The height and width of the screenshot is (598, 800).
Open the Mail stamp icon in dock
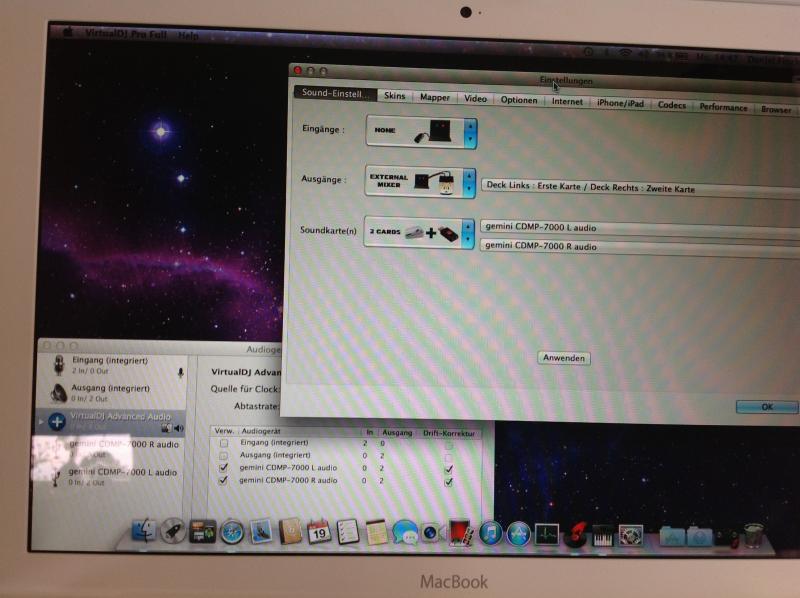pos(261,532)
